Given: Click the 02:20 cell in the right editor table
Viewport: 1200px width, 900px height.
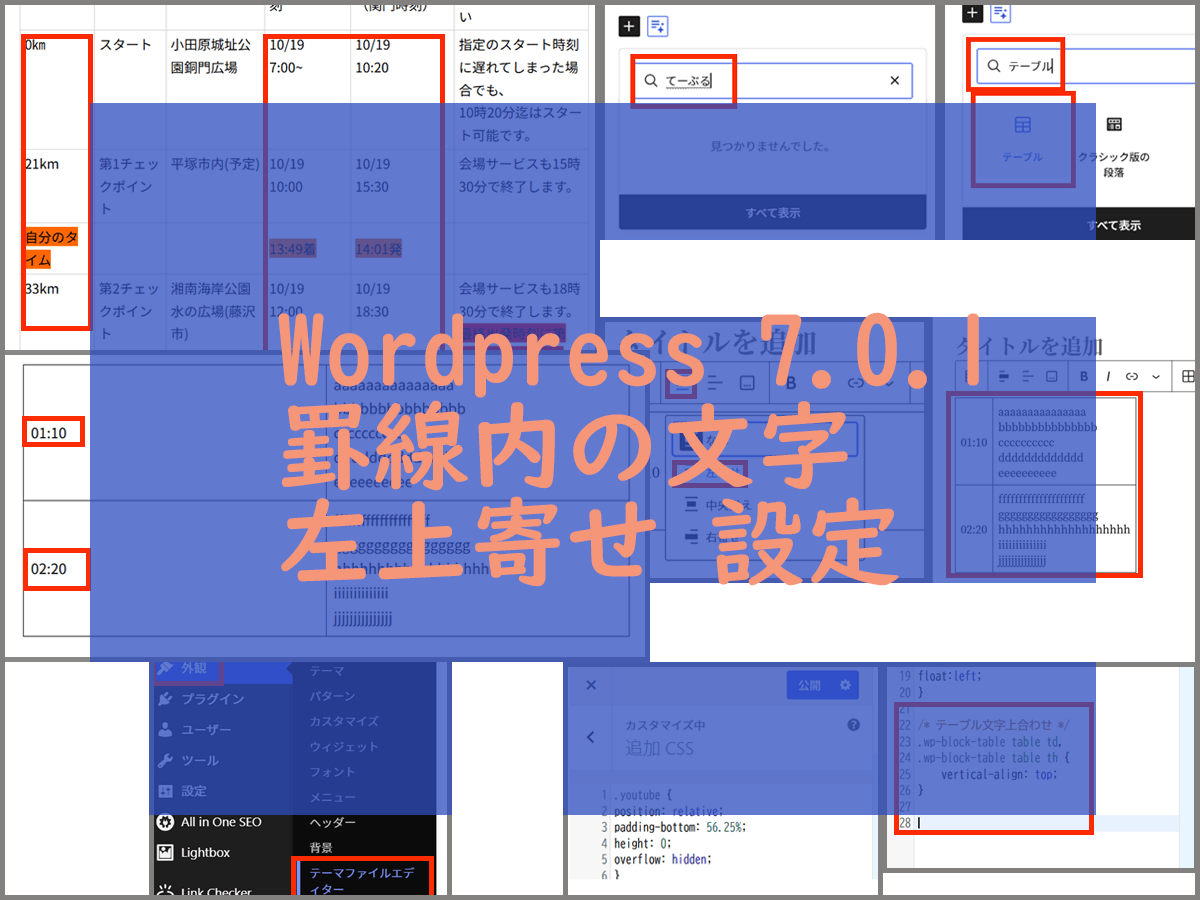Looking at the screenshot, I should click(x=973, y=529).
